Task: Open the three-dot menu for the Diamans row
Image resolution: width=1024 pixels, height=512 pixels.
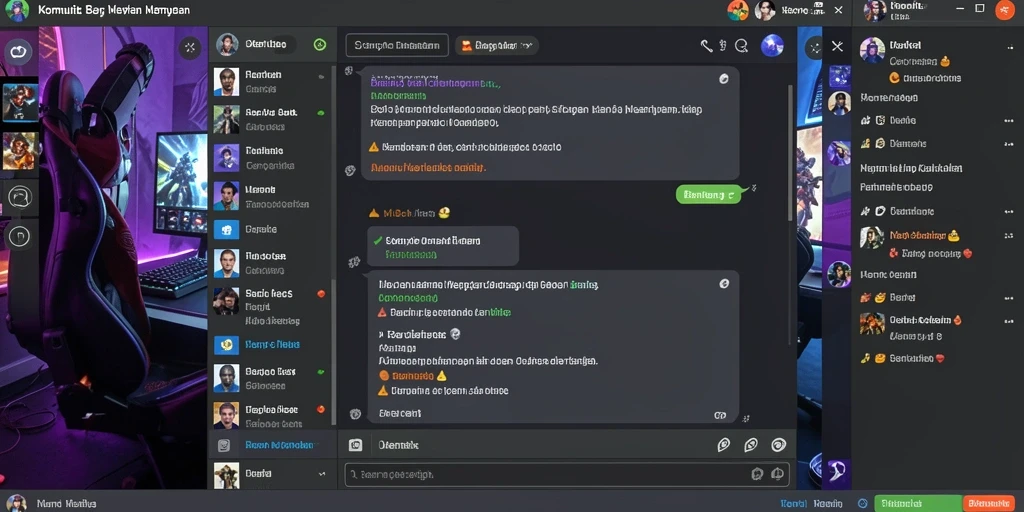Action: click(x=1008, y=144)
